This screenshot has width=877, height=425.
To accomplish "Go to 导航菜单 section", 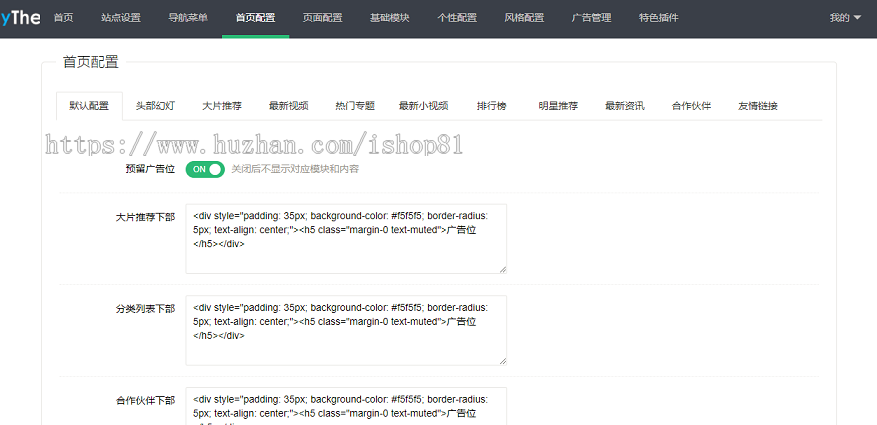I will pyautogui.click(x=188, y=18).
